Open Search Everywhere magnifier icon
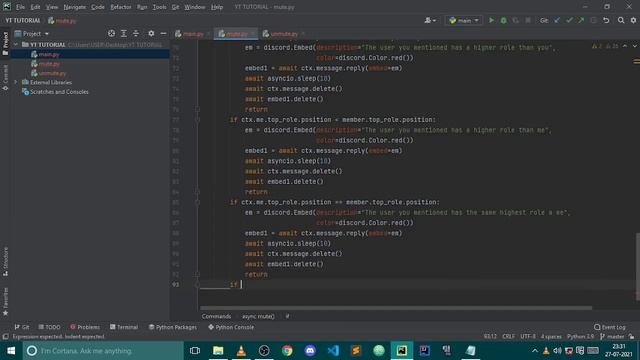 point(621,20)
